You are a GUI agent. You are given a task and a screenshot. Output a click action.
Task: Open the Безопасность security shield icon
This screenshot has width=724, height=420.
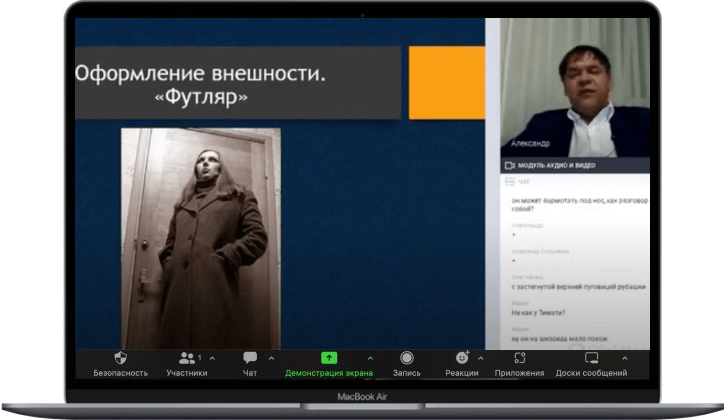point(121,358)
